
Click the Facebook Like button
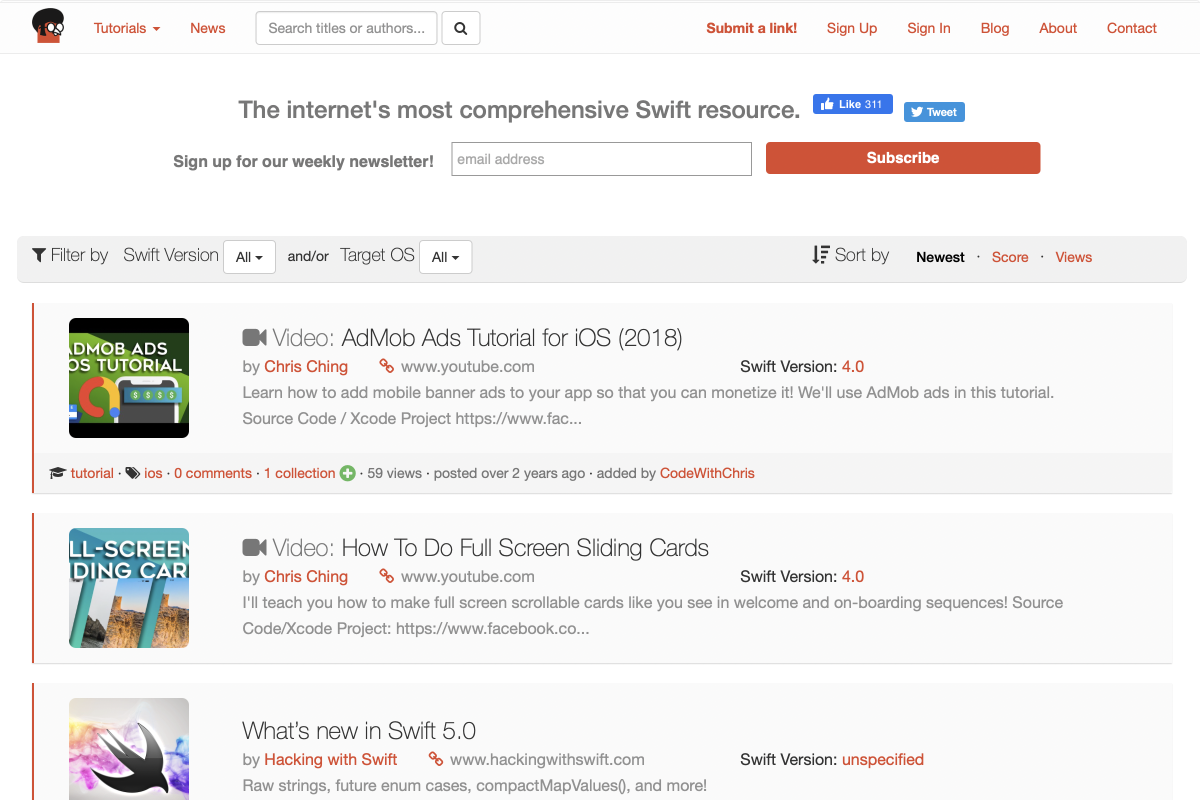click(x=852, y=104)
